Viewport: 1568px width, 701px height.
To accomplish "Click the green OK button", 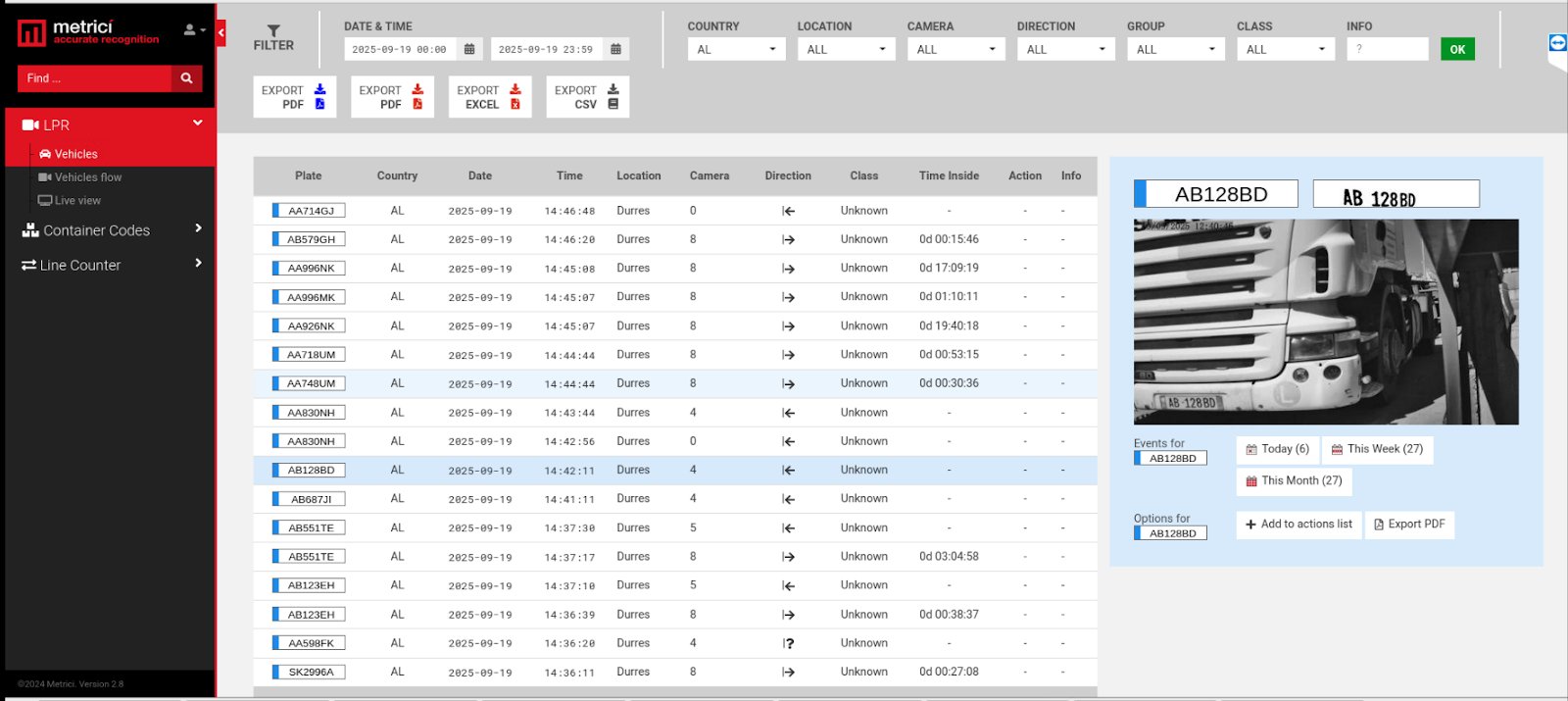I will tap(1457, 49).
